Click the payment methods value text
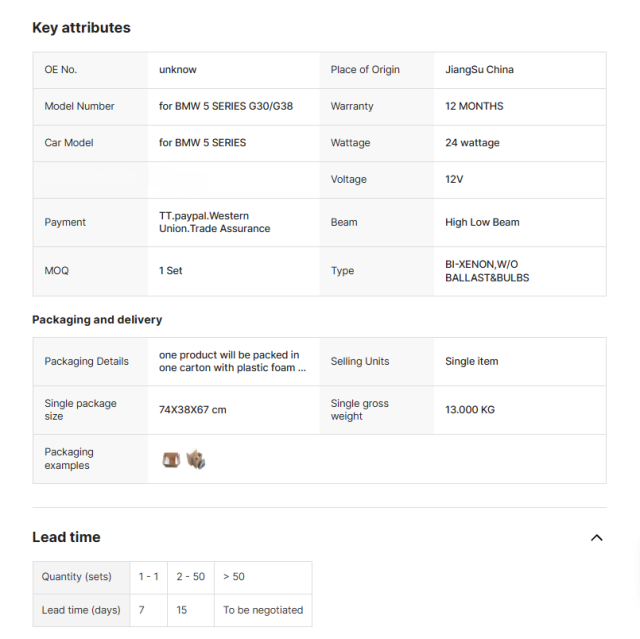Image resolution: width=640 pixels, height=639 pixels. [x=214, y=222]
